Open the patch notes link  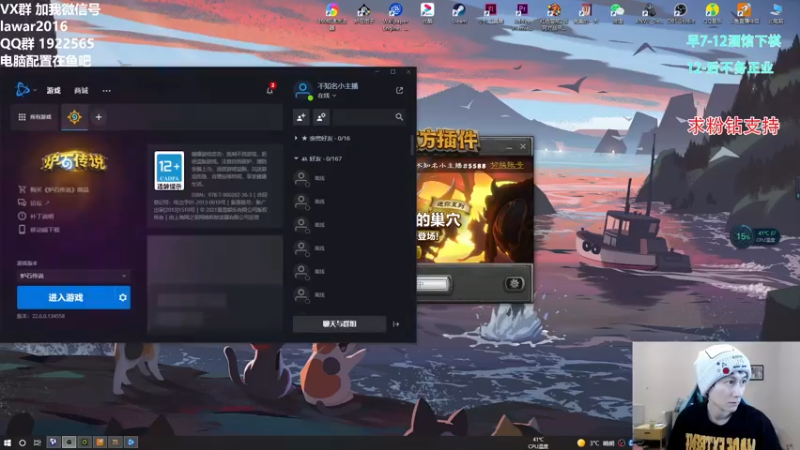tap(36, 216)
